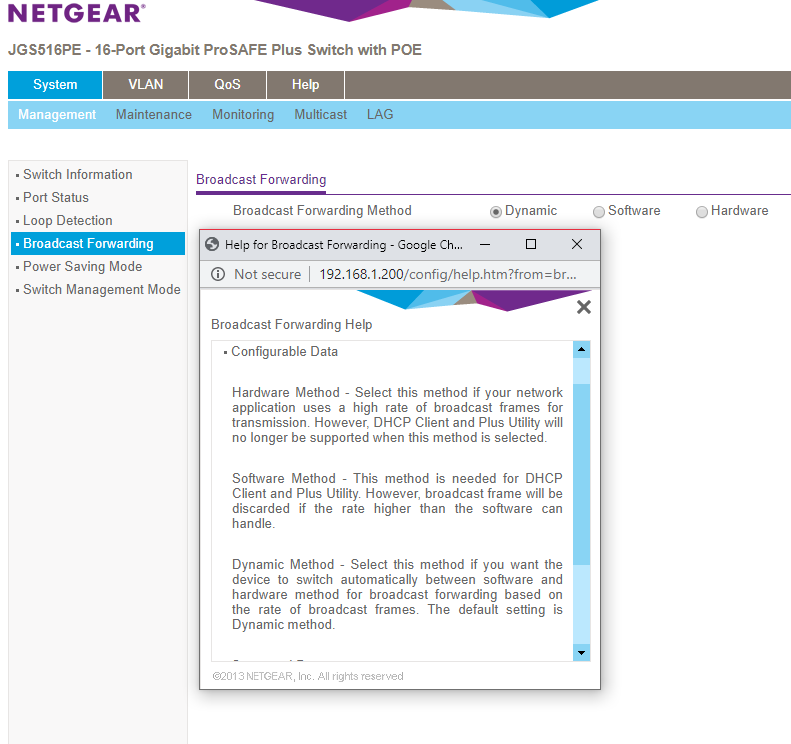Select the Hardware forwarding method radio
Viewport: 791px width, 744px height.
[701, 212]
